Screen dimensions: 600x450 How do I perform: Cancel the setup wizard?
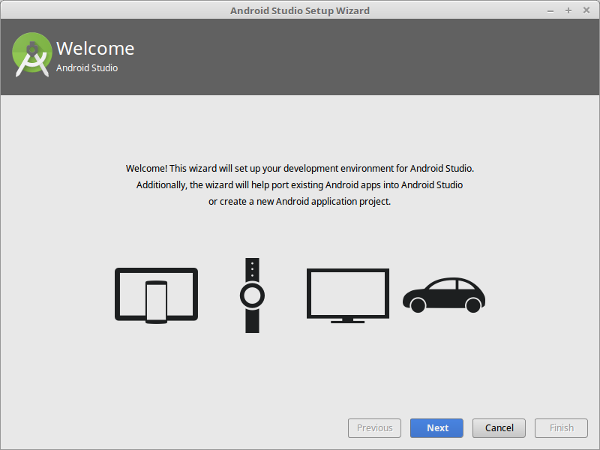[x=499, y=428]
